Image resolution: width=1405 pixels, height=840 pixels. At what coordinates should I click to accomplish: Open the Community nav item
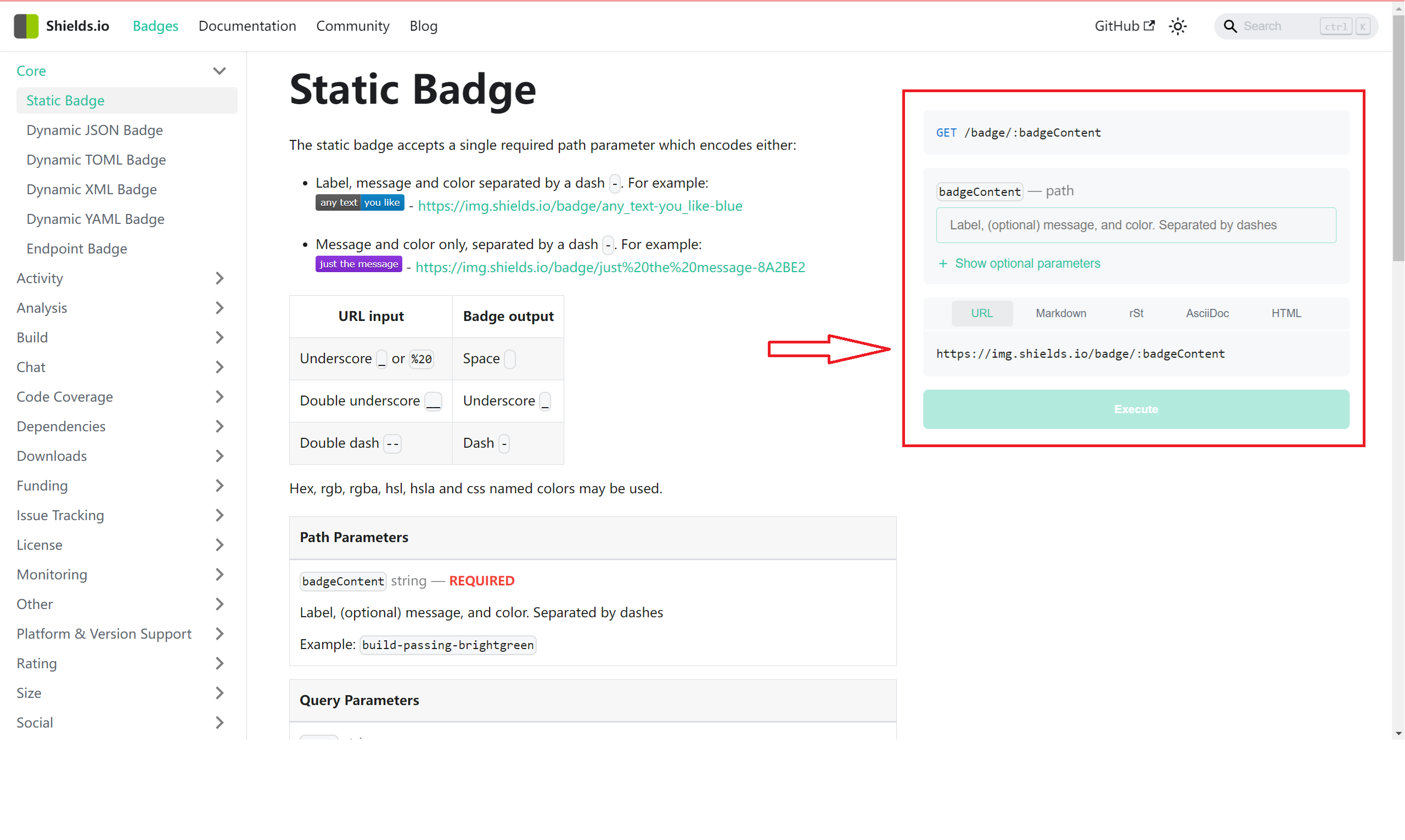tap(353, 26)
